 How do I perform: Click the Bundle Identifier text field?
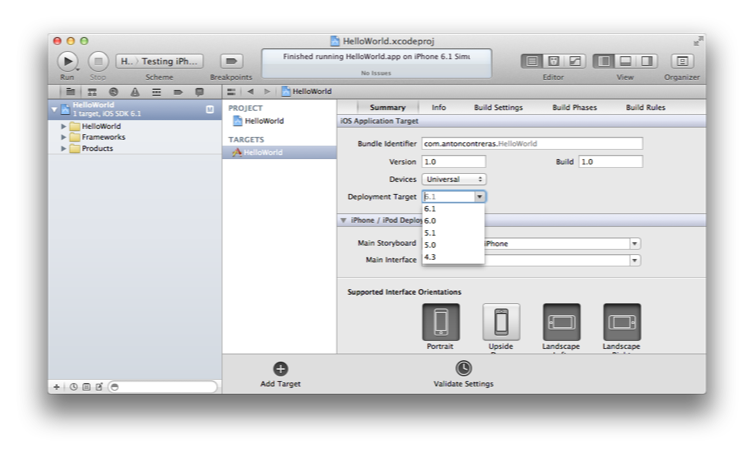click(531, 144)
